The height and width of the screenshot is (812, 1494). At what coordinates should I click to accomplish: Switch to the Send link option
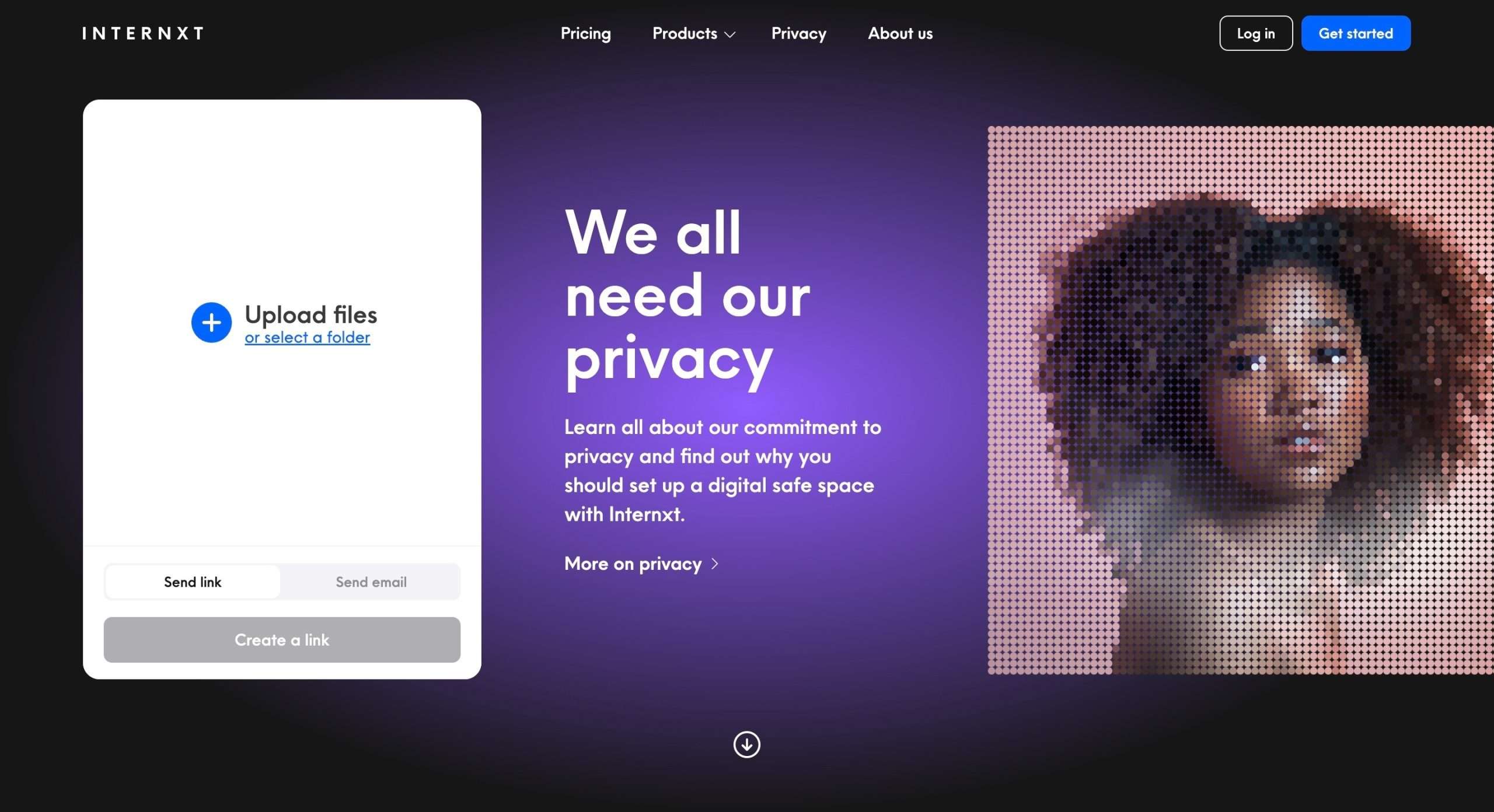tap(193, 582)
